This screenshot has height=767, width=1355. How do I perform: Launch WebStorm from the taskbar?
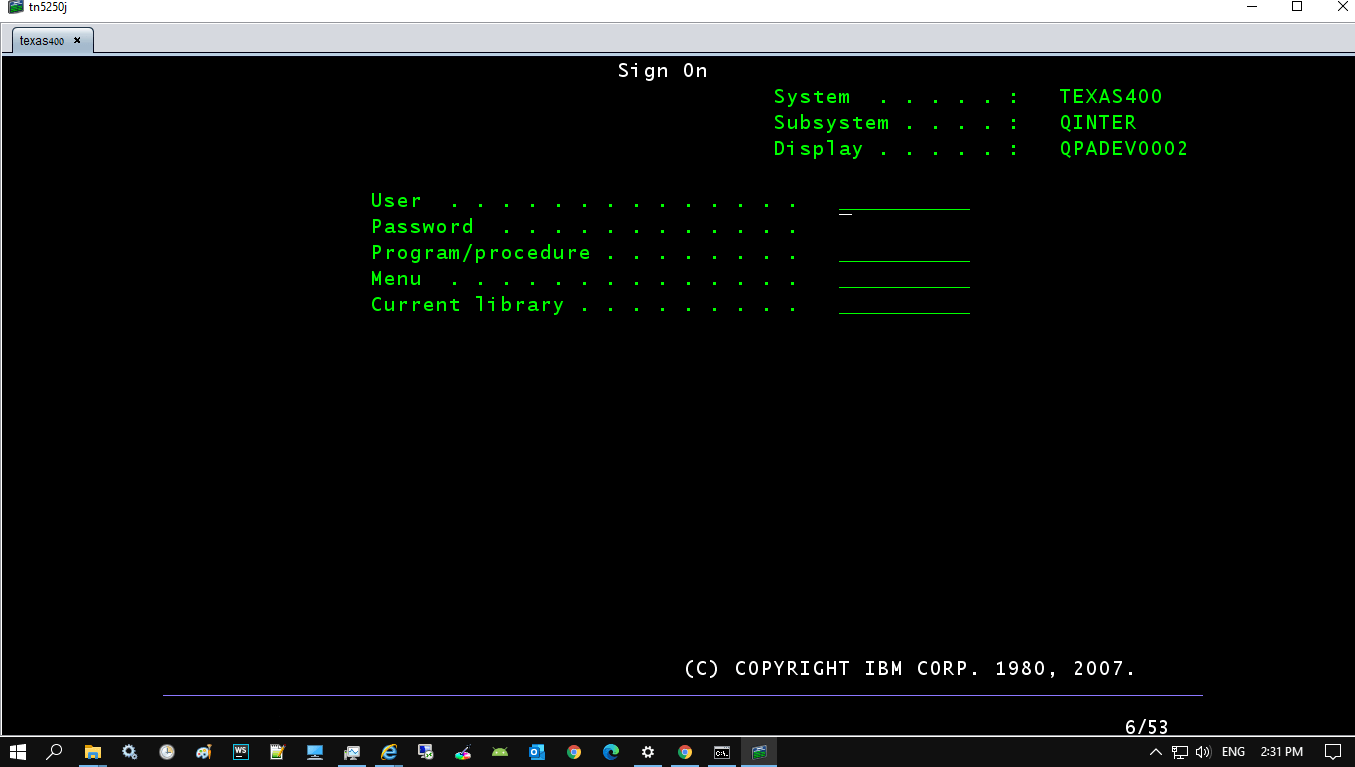pos(240,751)
